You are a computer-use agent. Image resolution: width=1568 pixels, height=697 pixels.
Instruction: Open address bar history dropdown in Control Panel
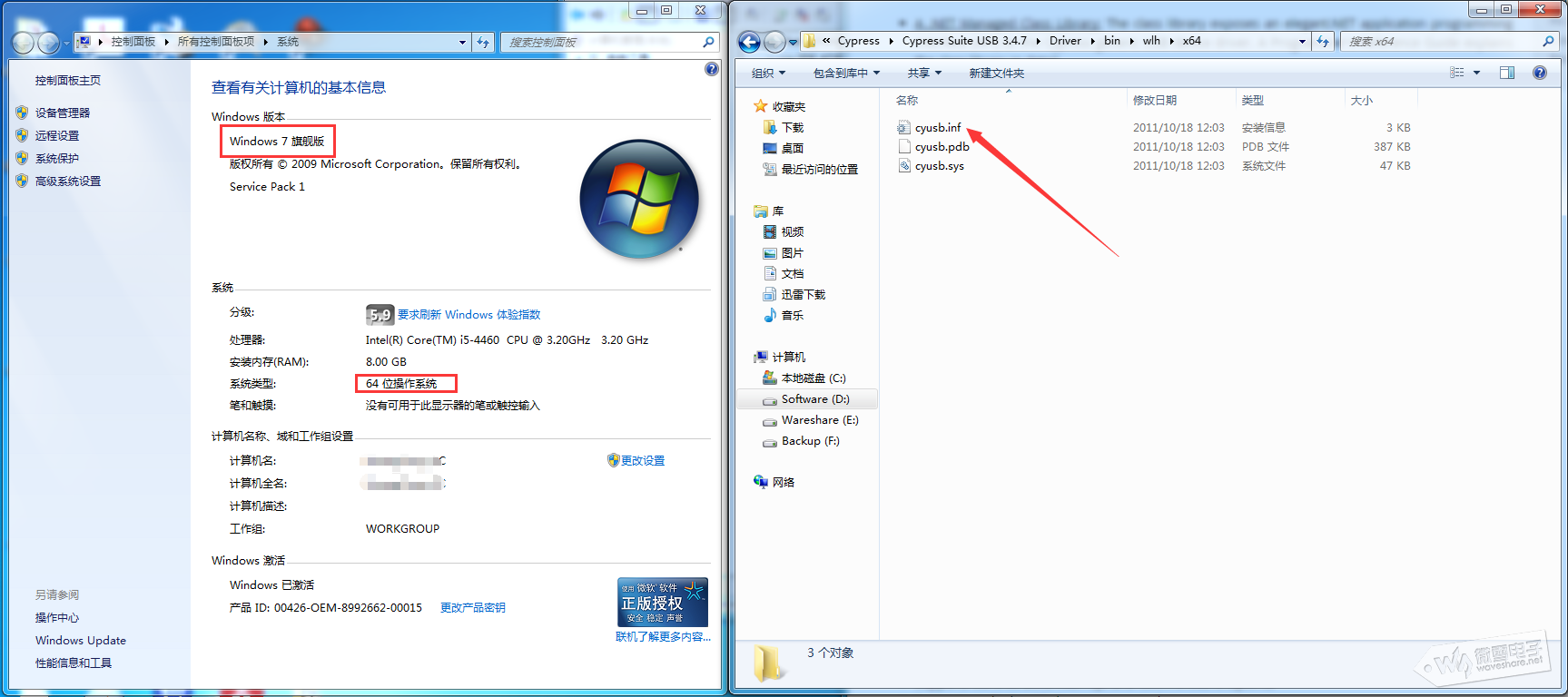click(x=462, y=42)
